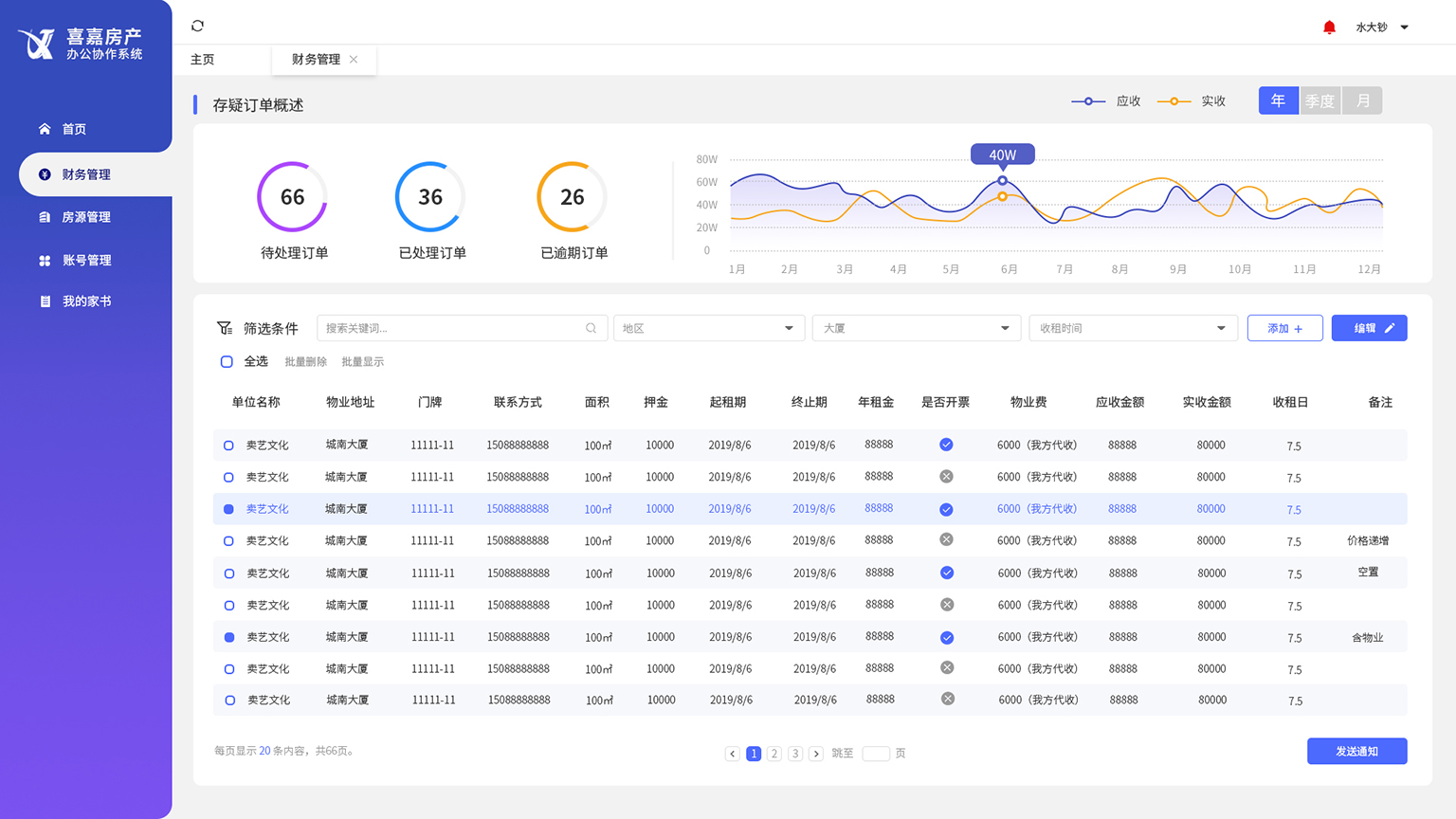Viewport: 1456px width, 819px height.
Task: Click the 收租日 column header
Action: (x=1290, y=402)
